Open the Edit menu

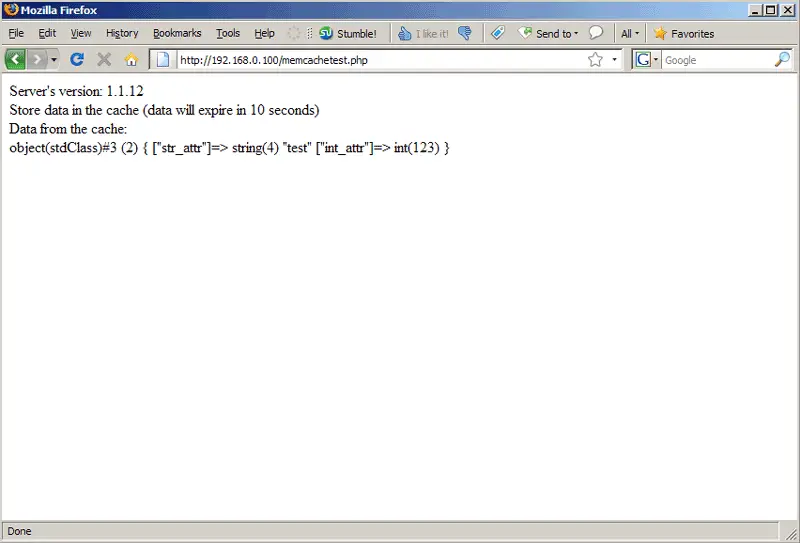click(x=47, y=33)
